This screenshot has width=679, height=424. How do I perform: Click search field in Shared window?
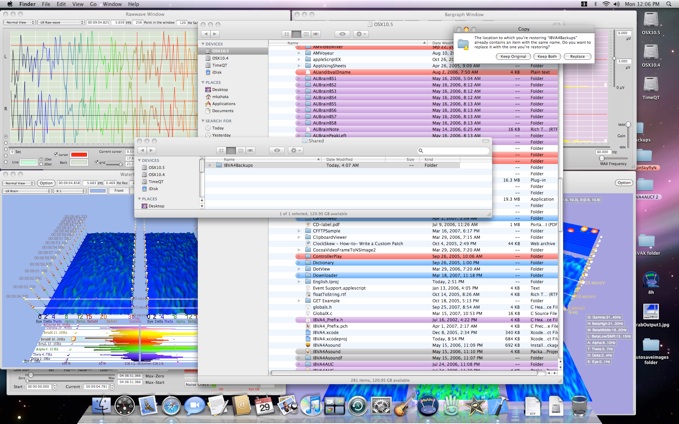click(453, 151)
